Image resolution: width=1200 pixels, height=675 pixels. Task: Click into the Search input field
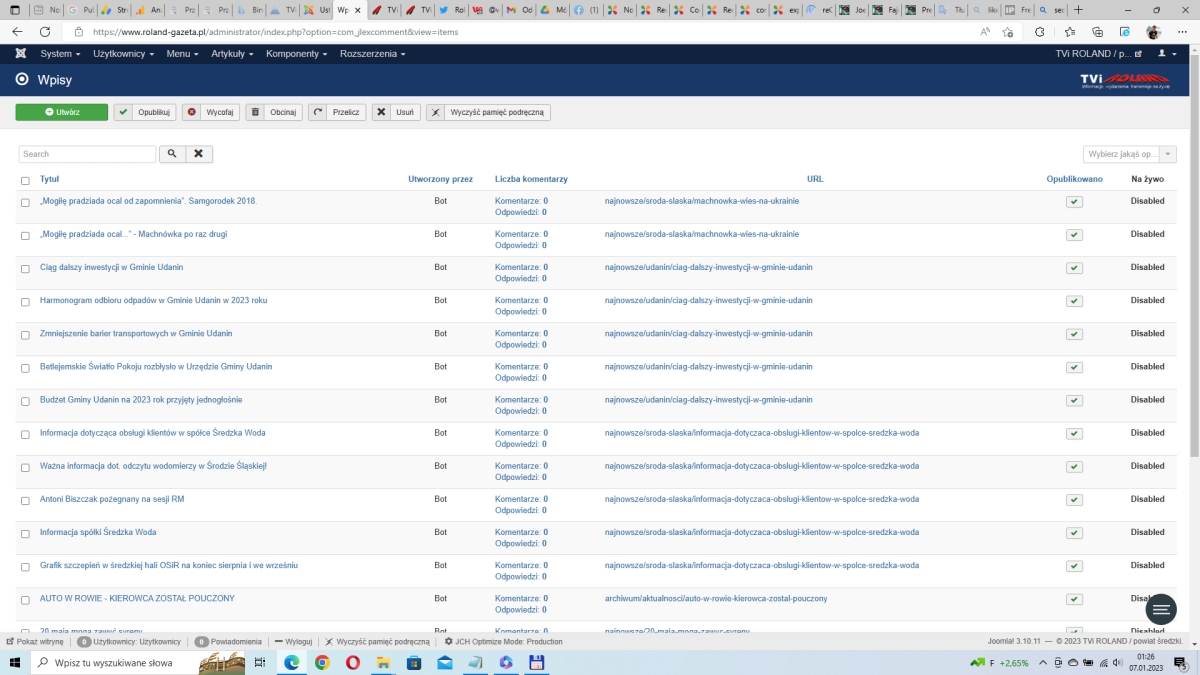[x=87, y=154]
